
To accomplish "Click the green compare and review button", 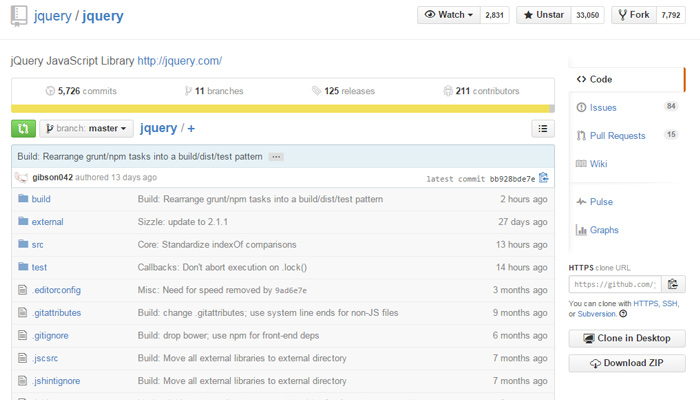I will 23,129.
